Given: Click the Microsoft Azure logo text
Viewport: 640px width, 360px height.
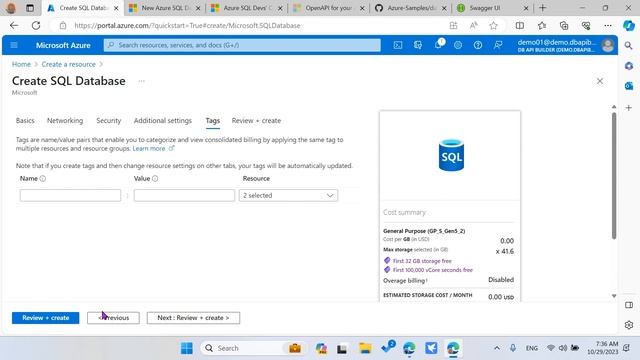Looking at the screenshot, I should (63, 45).
